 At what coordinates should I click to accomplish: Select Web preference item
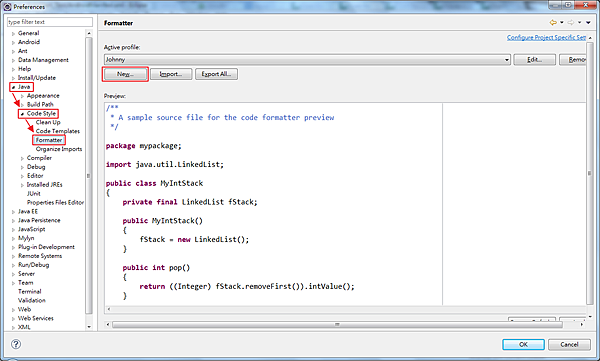tap(24, 309)
